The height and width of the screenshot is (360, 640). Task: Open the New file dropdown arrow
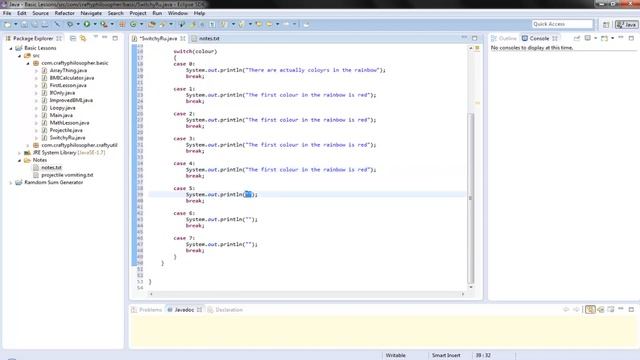pyautogui.click(x=16, y=24)
